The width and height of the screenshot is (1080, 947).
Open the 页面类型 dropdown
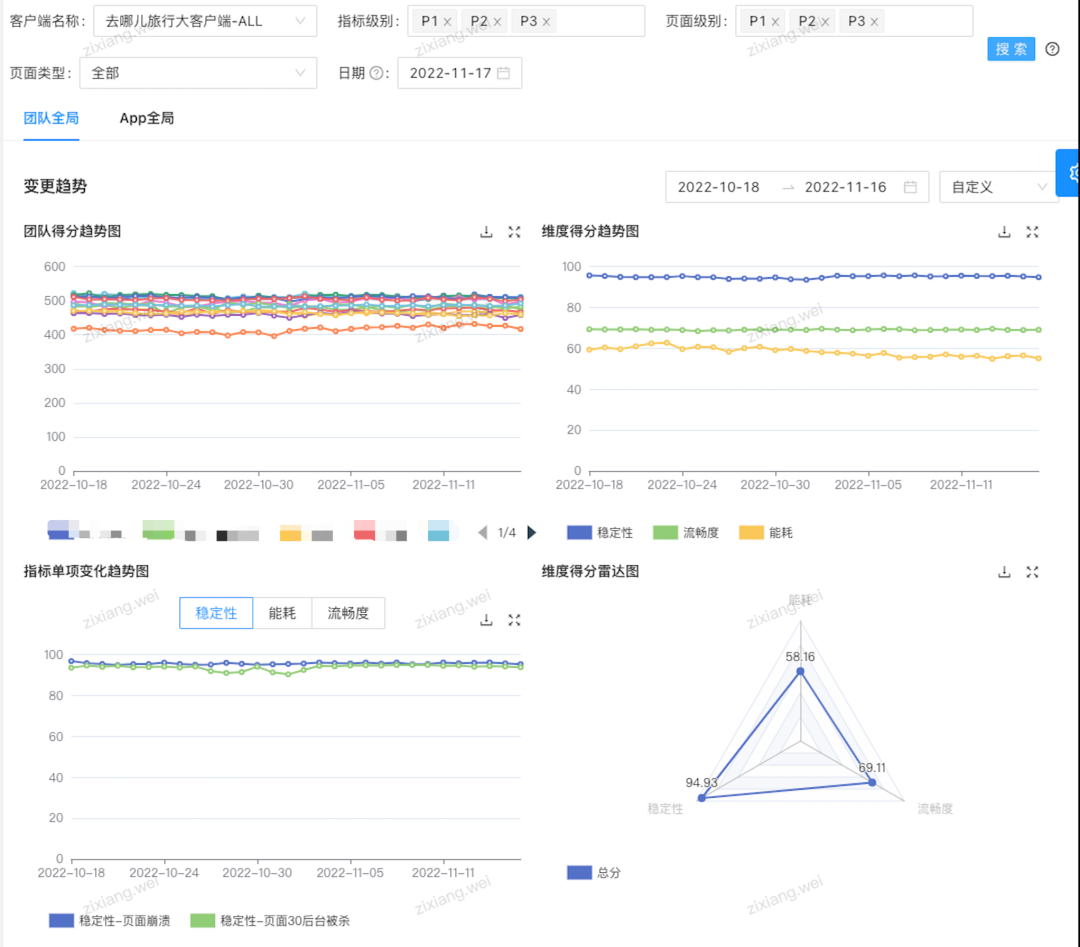[x=198, y=73]
